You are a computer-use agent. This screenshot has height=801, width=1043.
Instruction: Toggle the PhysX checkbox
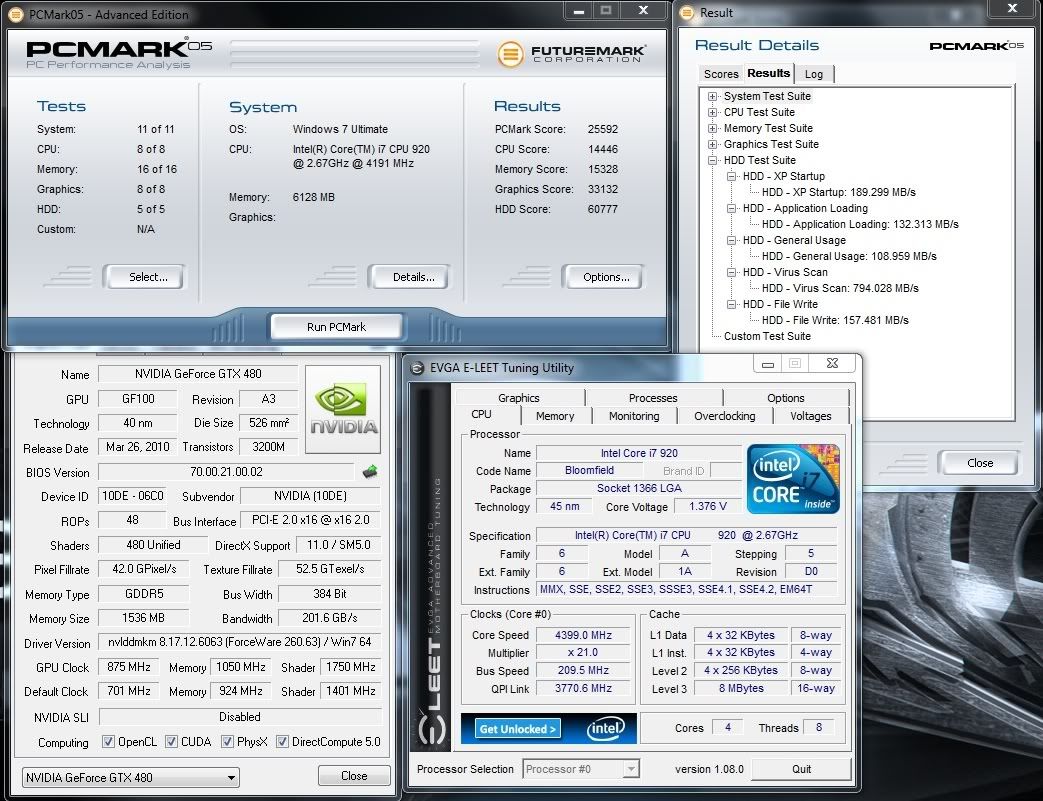click(x=228, y=742)
